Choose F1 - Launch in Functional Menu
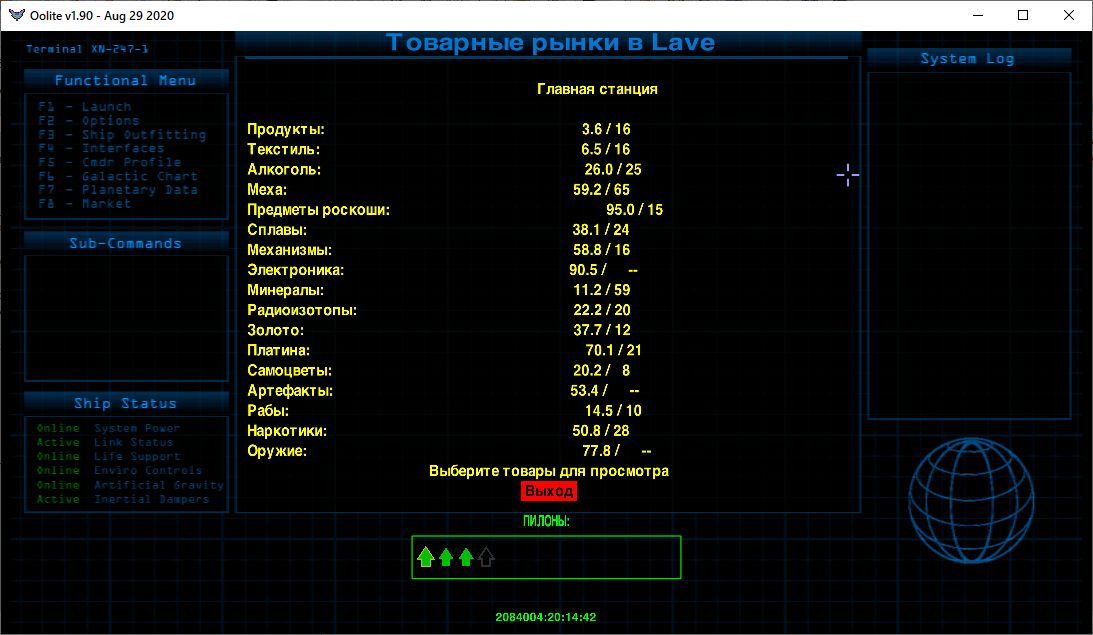Image resolution: width=1093 pixels, height=635 pixels. pos(85,107)
